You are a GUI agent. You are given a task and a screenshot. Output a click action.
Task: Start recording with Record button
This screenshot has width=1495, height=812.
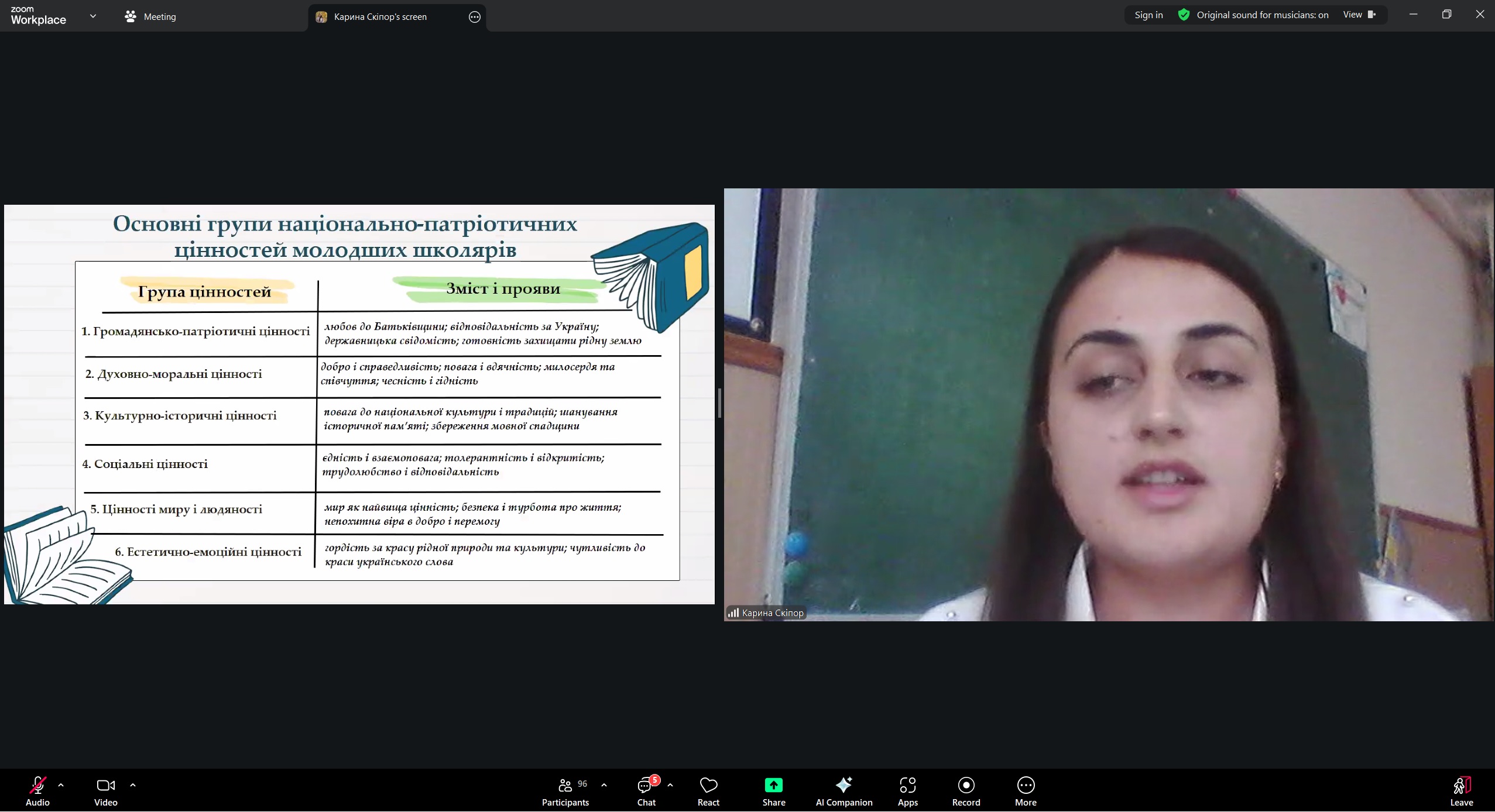966,786
